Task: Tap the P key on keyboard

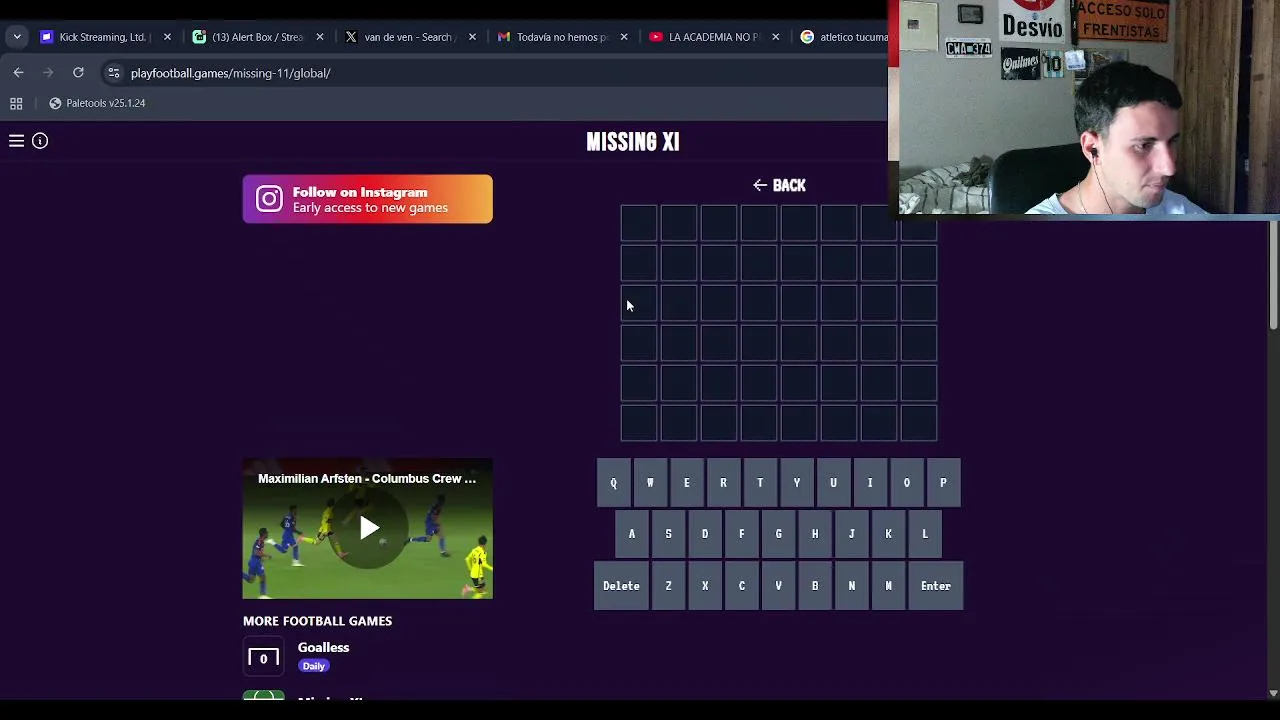Action: (943, 483)
